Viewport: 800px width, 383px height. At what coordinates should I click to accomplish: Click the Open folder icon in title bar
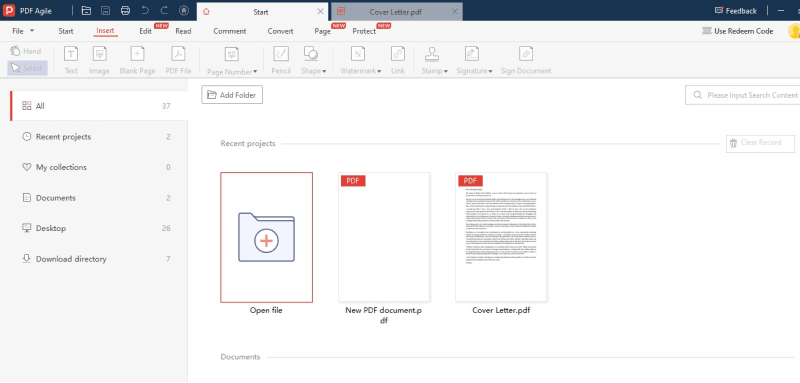(87, 11)
